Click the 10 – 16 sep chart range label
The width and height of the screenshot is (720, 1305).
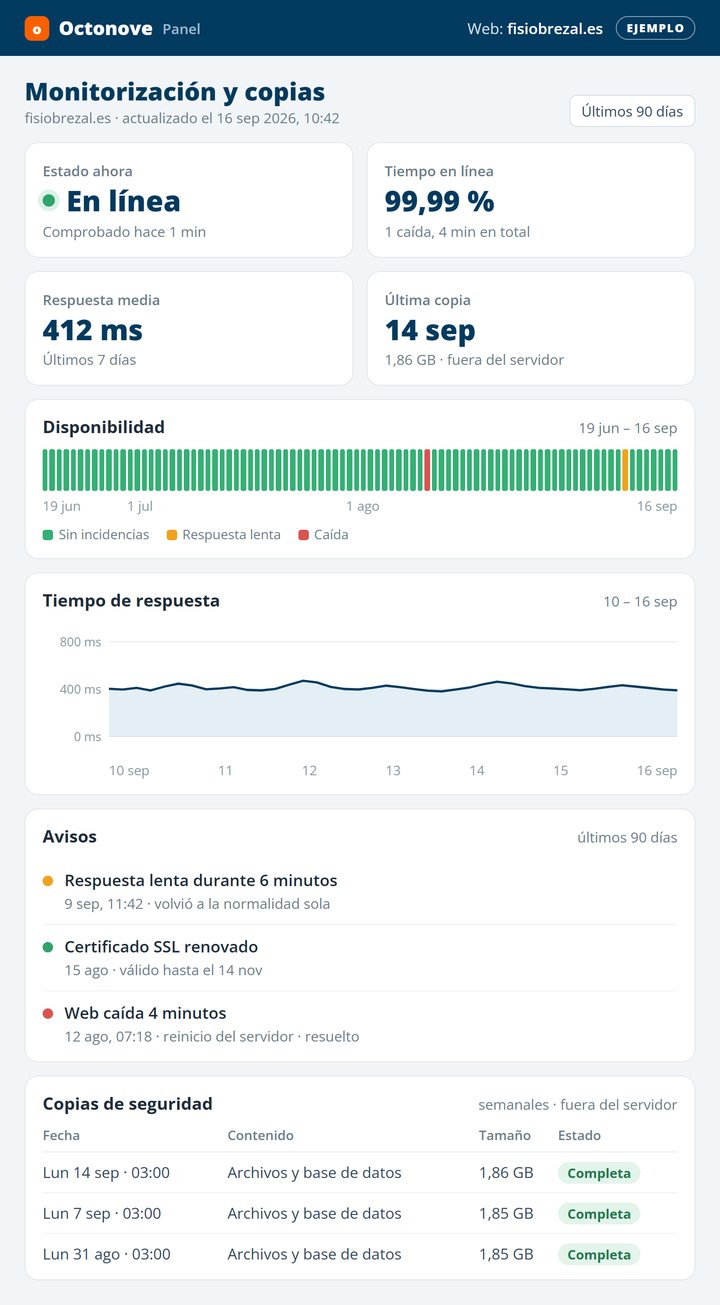[640, 601]
